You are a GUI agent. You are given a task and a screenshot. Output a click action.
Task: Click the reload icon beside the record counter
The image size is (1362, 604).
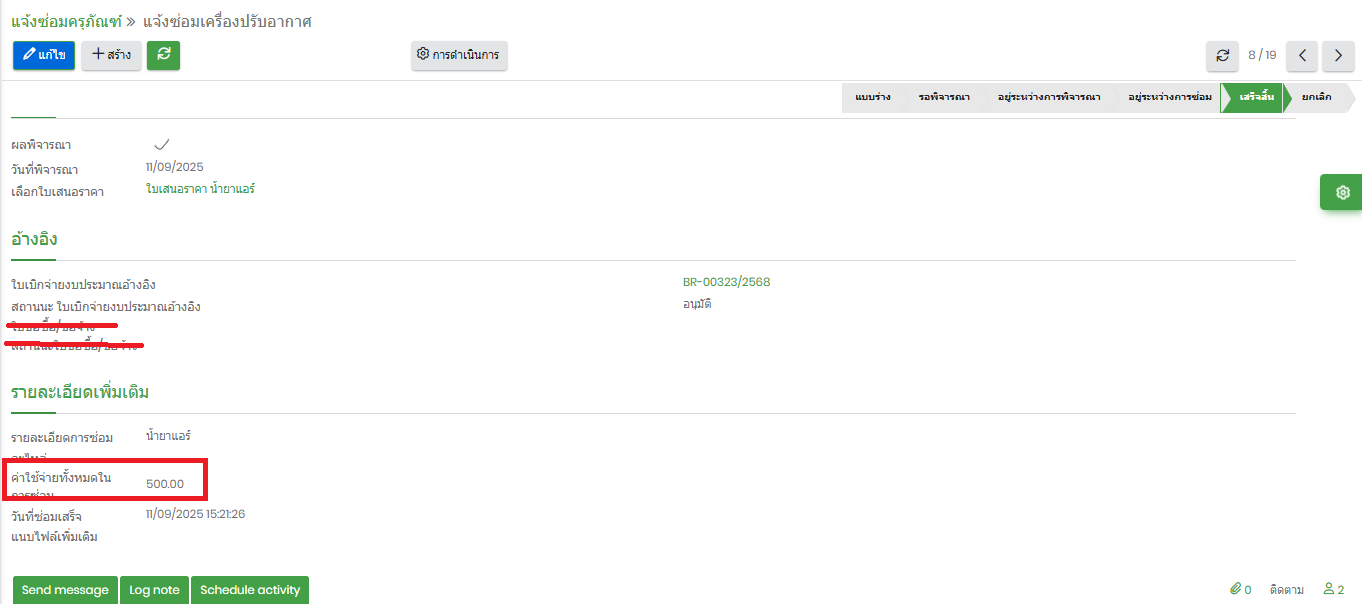point(1222,55)
